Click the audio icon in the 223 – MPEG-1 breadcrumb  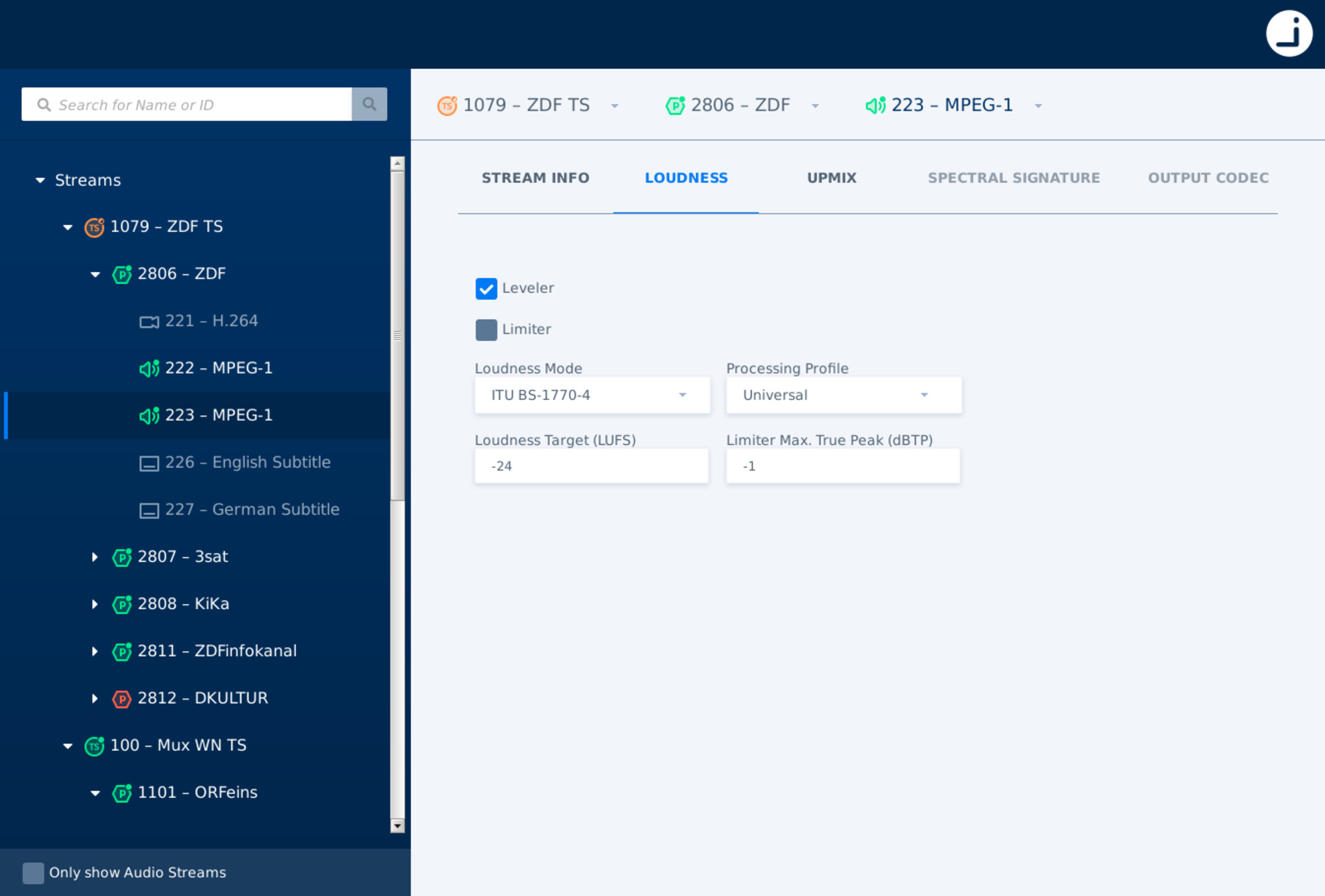(876, 105)
